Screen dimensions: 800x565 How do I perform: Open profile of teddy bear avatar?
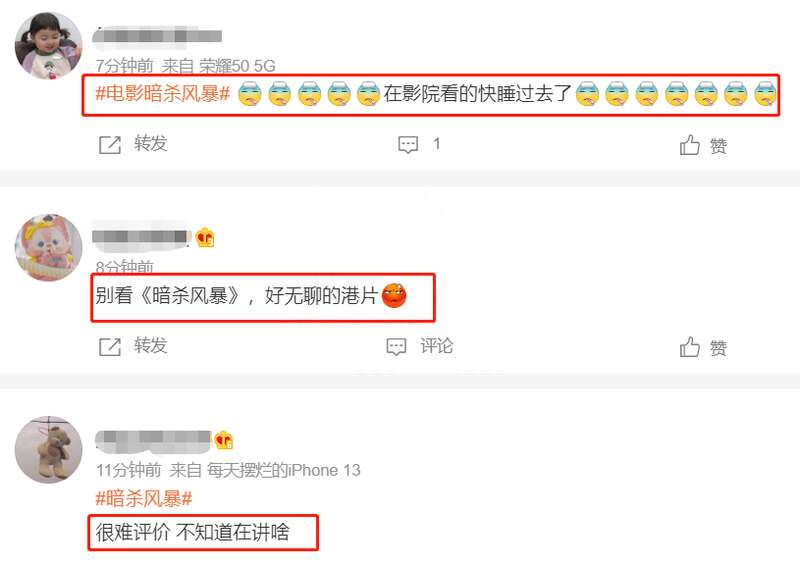[x=48, y=450]
